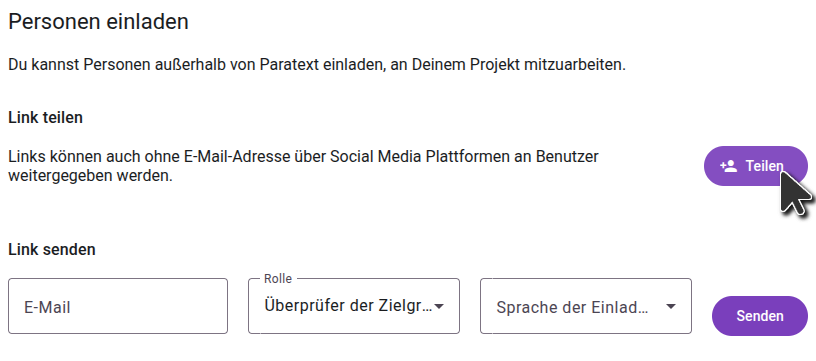Click the Senden button

click(x=760, y=316)
